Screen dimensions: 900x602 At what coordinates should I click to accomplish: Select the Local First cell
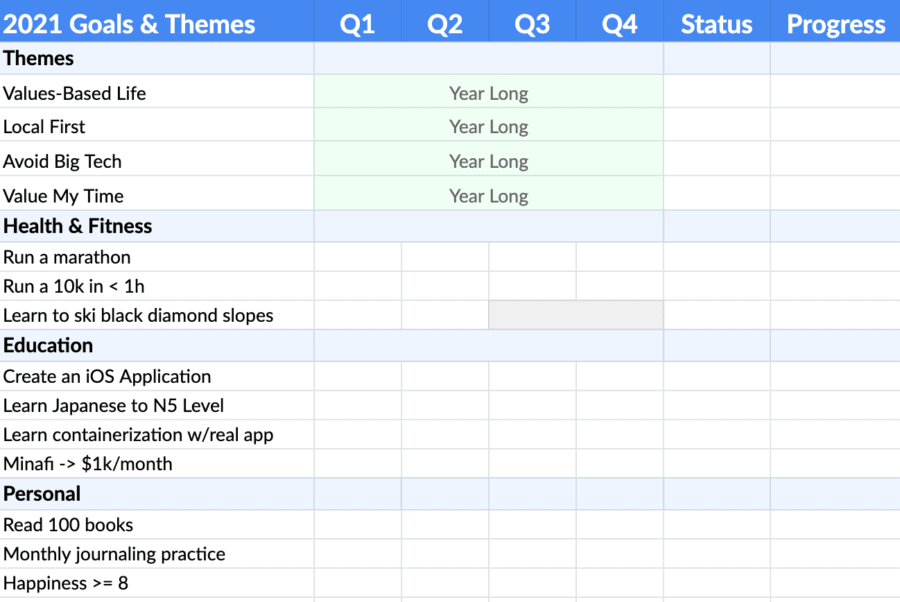[157, 125]
